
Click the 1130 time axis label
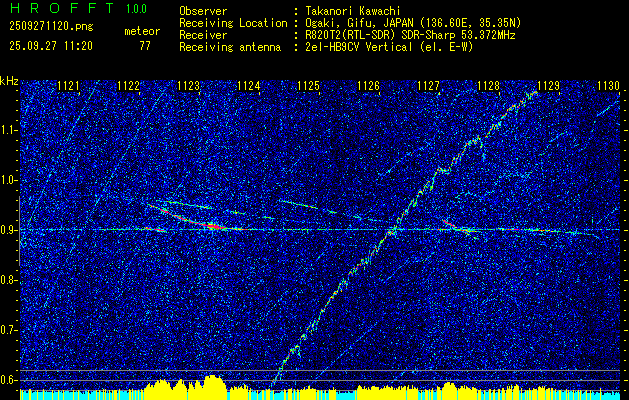tap(608, 86)
